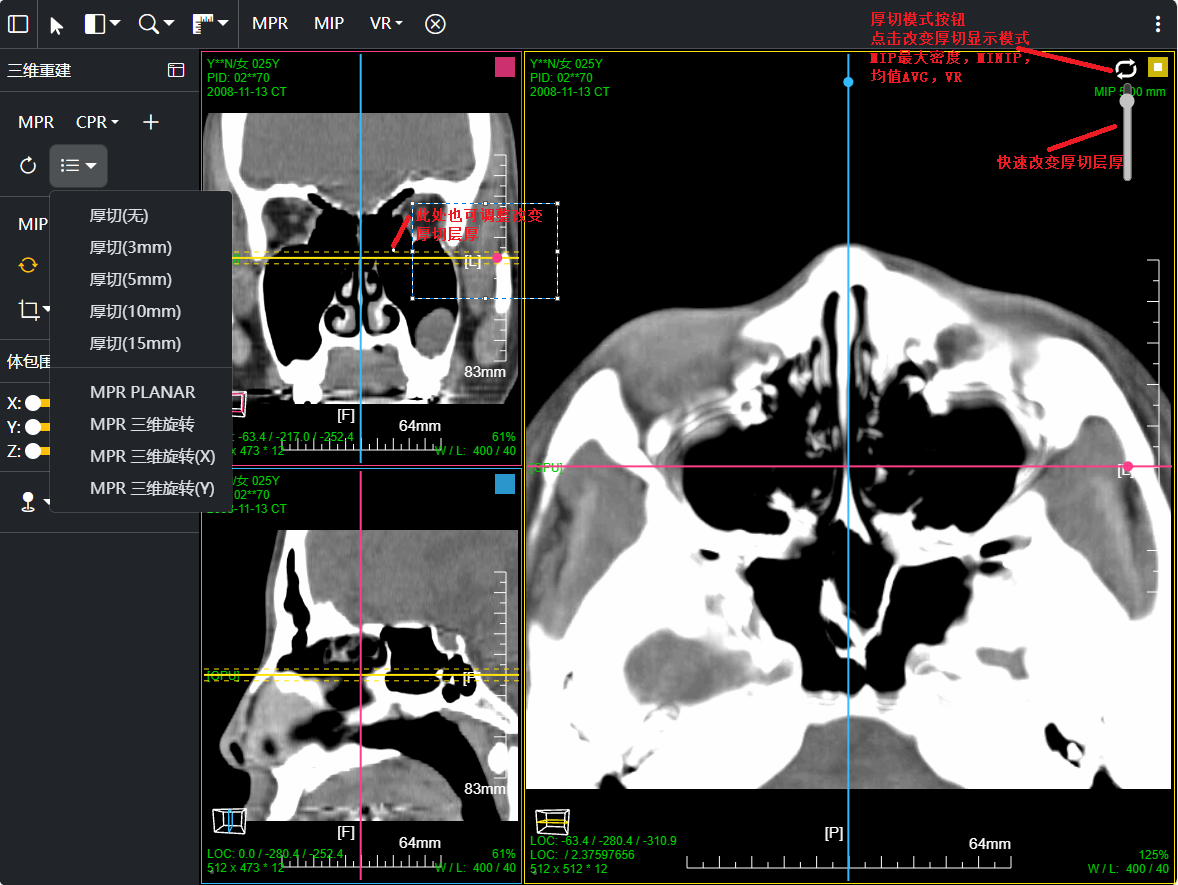
Task: Toggle the list options dropdown button
Action: coord(78,165)
